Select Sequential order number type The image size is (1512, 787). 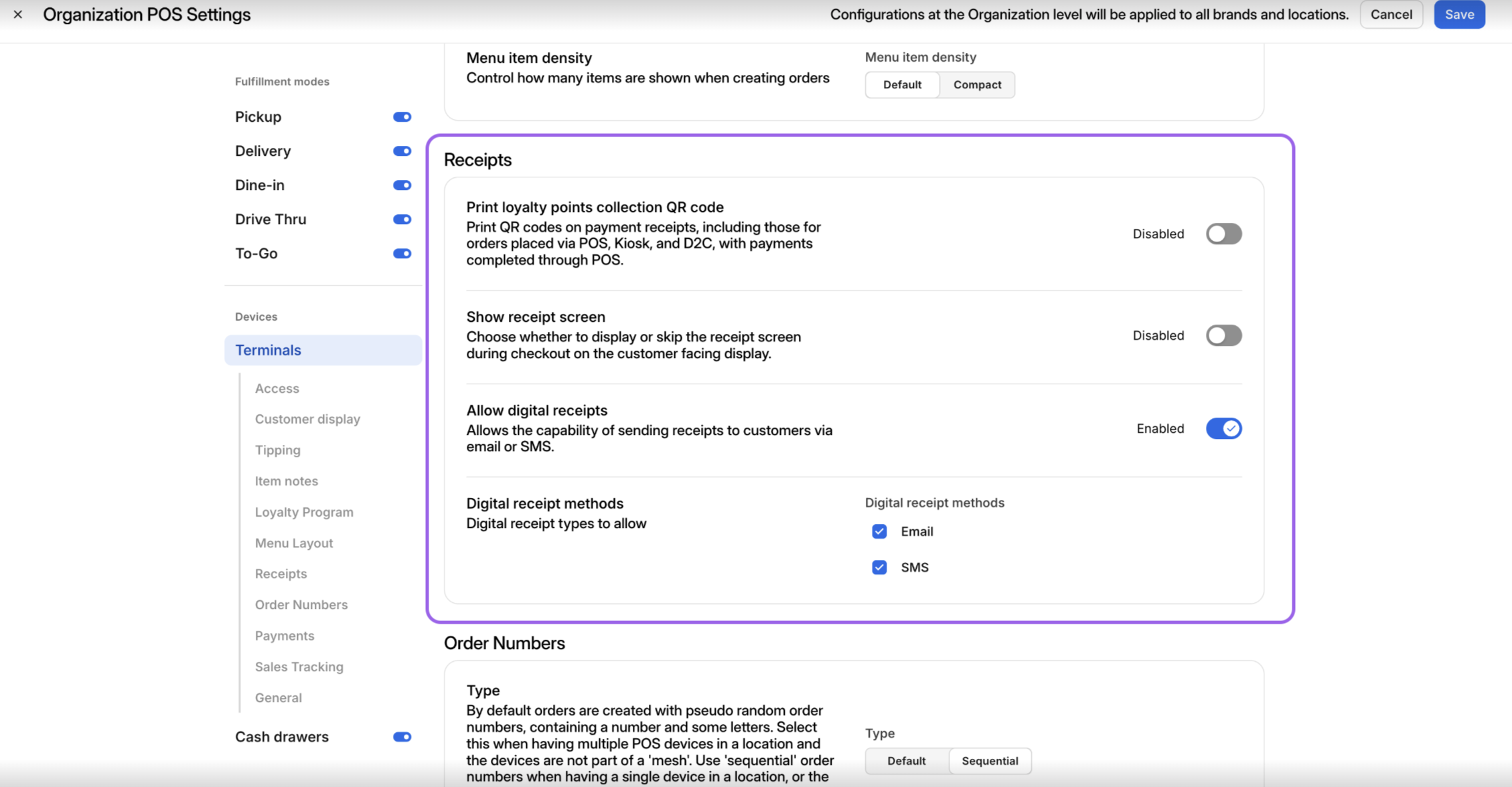990,761
